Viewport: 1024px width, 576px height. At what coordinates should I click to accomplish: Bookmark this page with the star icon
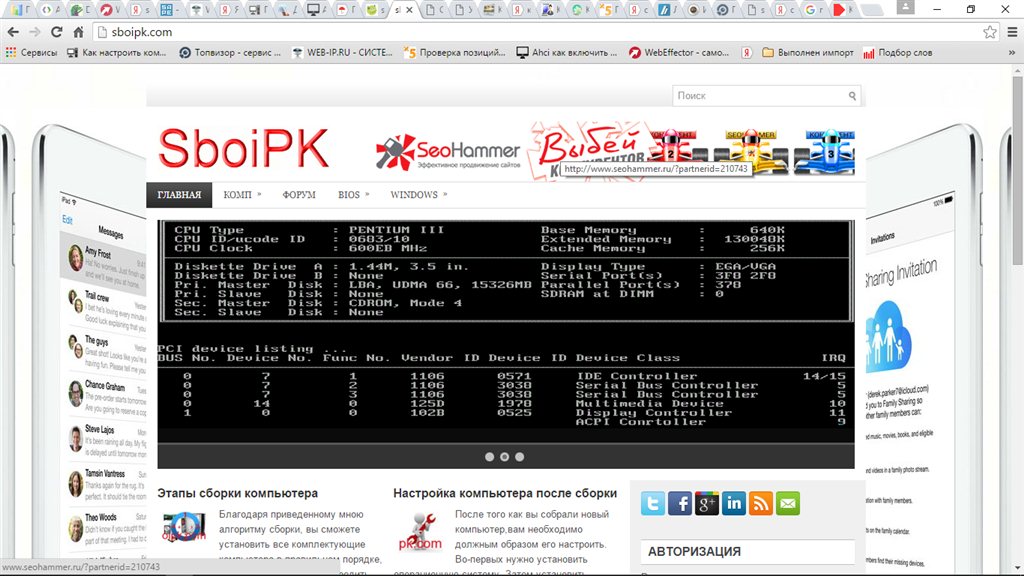[x=989, y=32]
